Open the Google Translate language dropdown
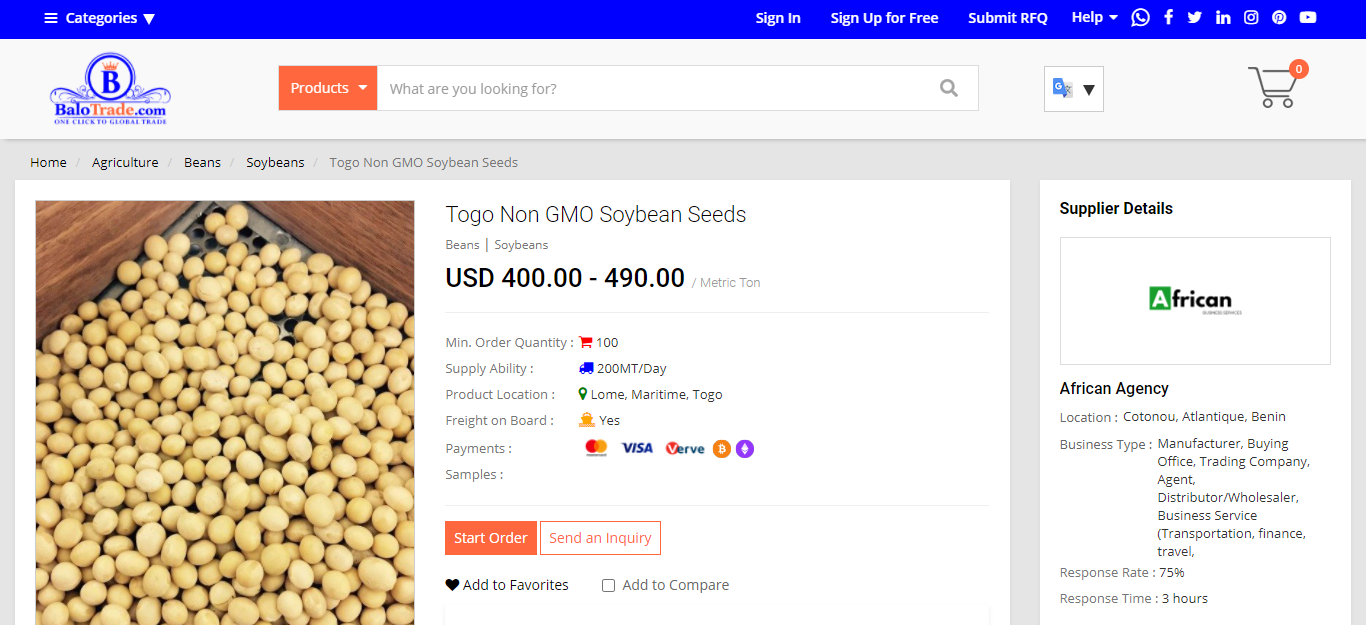The height and width of the screenshot is (625, 1366). (x=1074, y=89)
